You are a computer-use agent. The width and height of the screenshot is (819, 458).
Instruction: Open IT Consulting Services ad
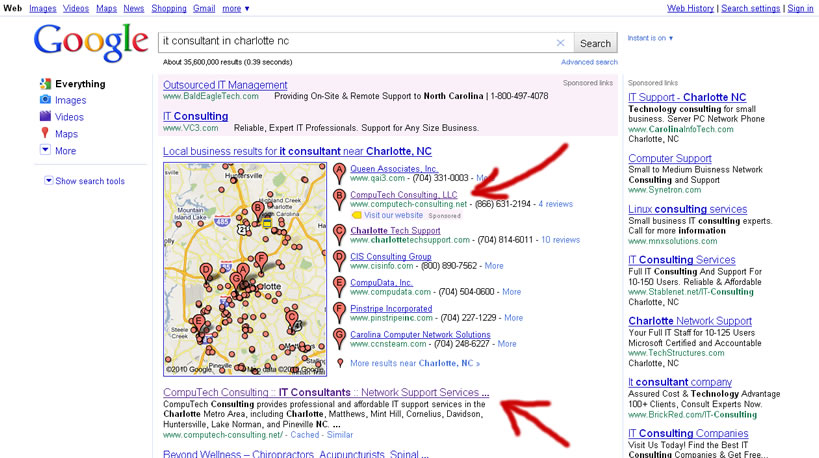pyautogui.click(x=682, y=260)
